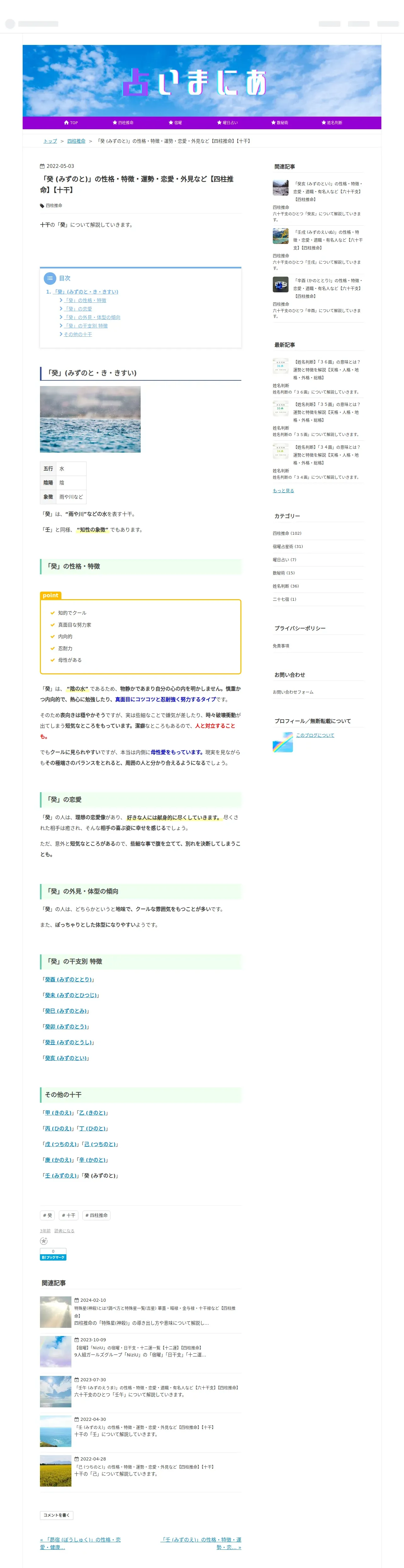Open category 宿曜占星術 (31)
The image size is (404, 1568).
288,547
